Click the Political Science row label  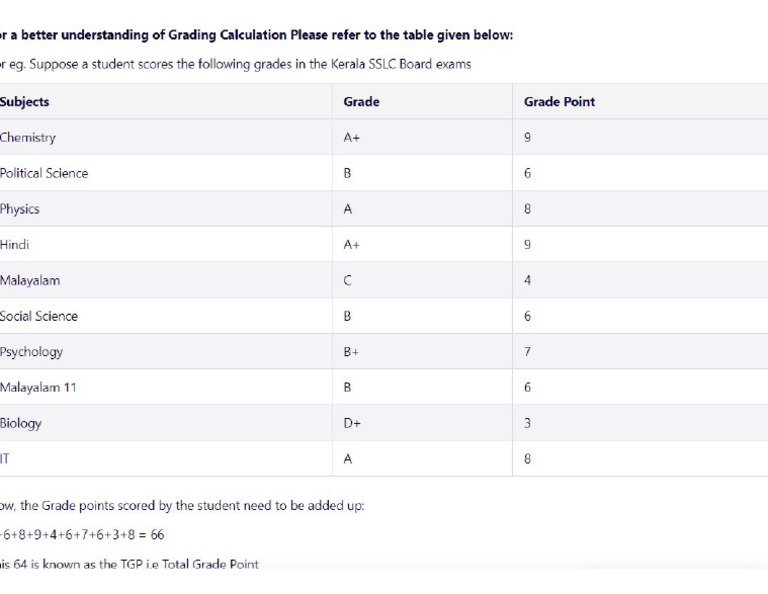click(44, 173)
